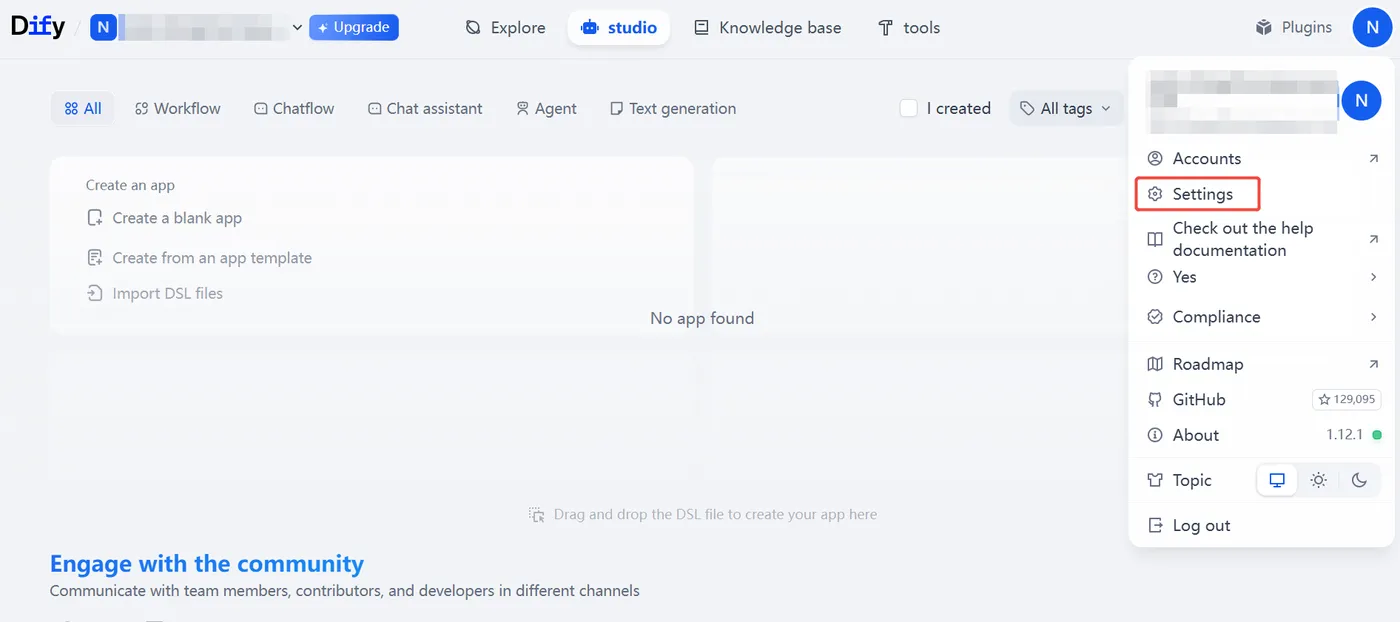1400x622 pixels.
Task: Filter apps by the Workflow tab
Action: [x=178, y=108]
